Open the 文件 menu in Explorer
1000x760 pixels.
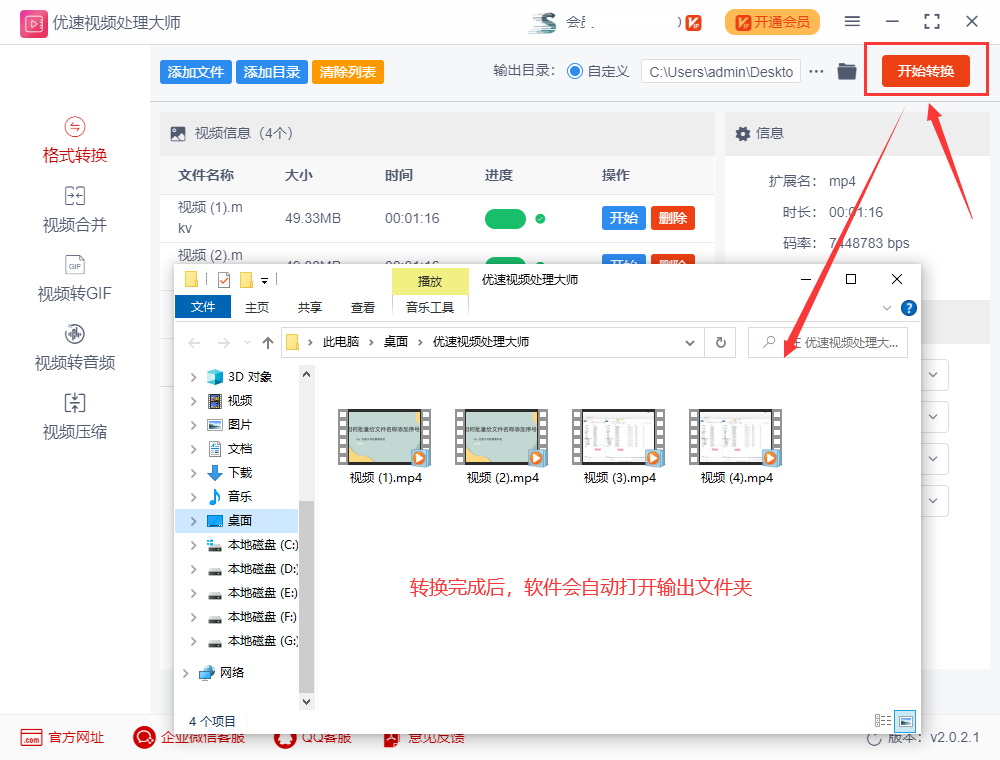(203, 307)
